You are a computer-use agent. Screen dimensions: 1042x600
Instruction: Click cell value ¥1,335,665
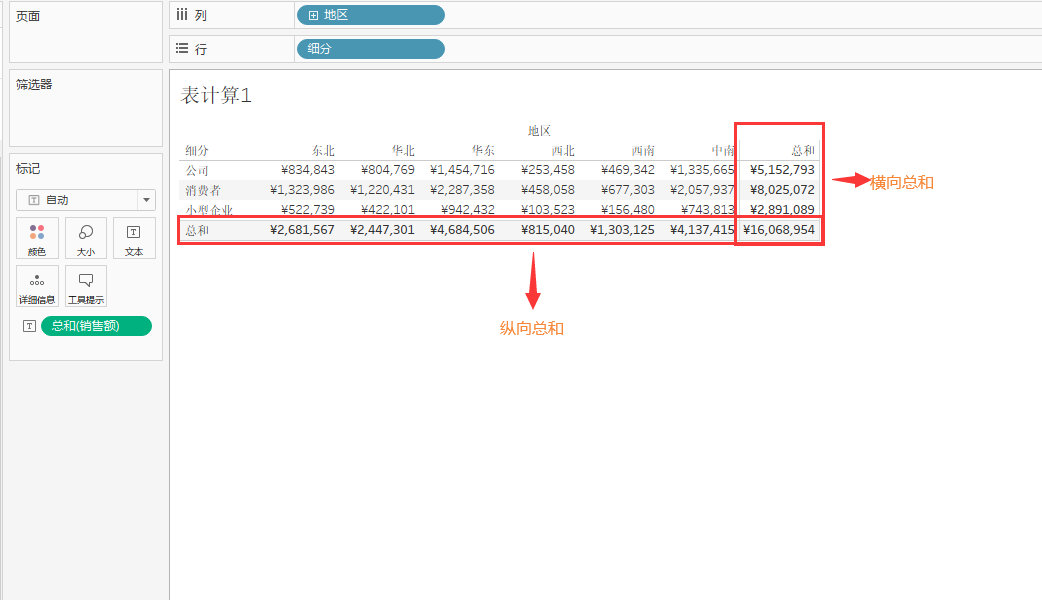point(702,170)
